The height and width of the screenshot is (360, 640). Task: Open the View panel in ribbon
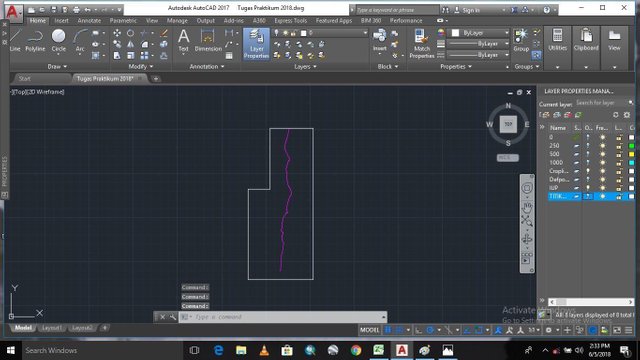pyautogui.click(x=614, y=41)
